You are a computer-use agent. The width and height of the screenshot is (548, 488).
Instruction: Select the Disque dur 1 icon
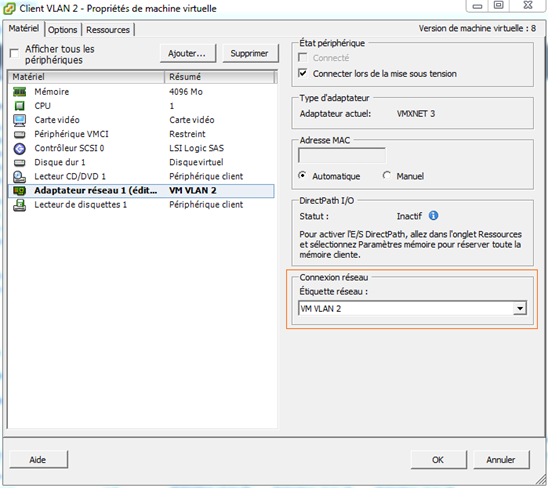(20, 163)
